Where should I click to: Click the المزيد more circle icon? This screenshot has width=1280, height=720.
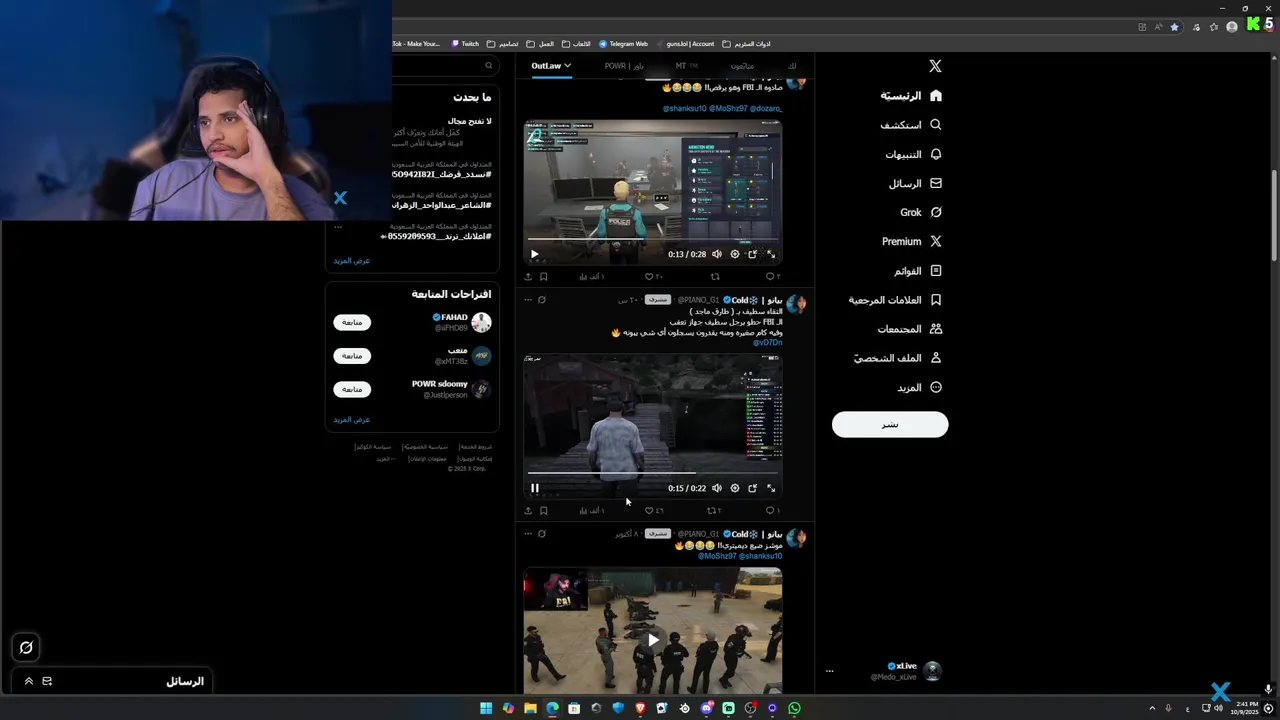[936, 387]
